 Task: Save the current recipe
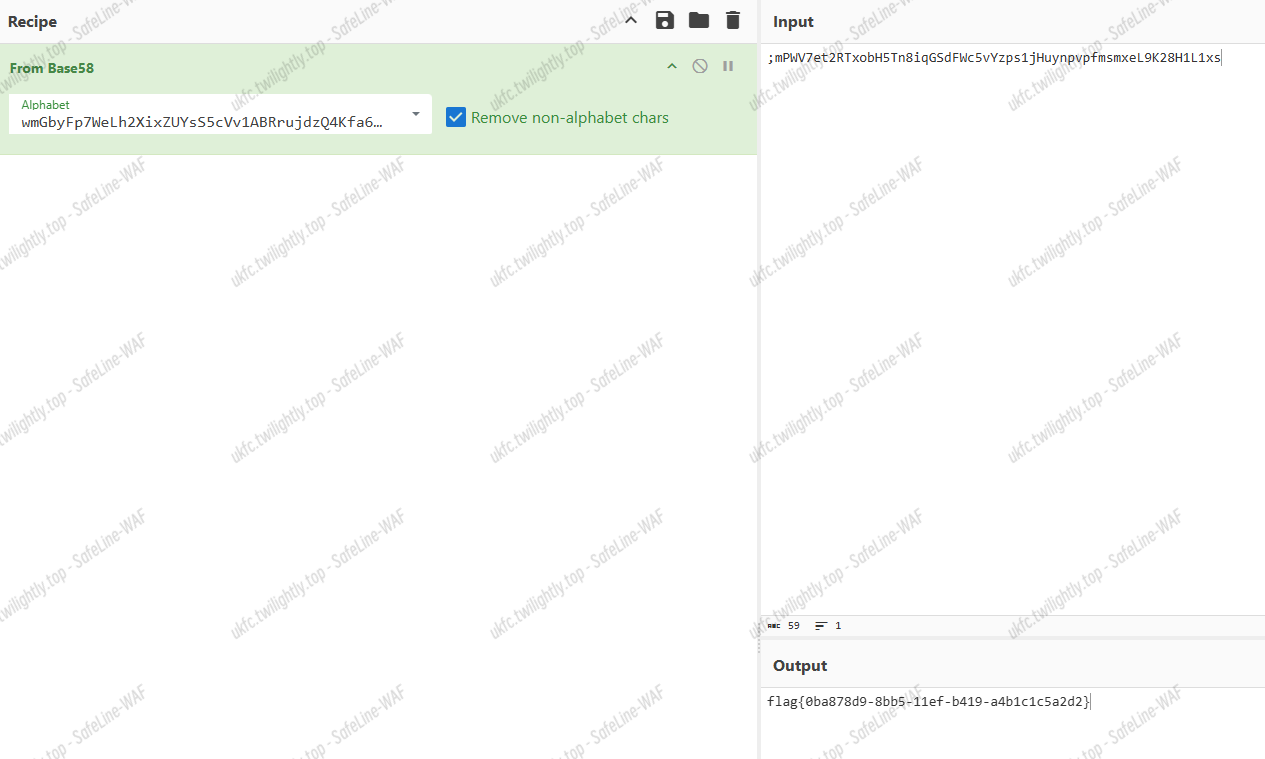664,21
